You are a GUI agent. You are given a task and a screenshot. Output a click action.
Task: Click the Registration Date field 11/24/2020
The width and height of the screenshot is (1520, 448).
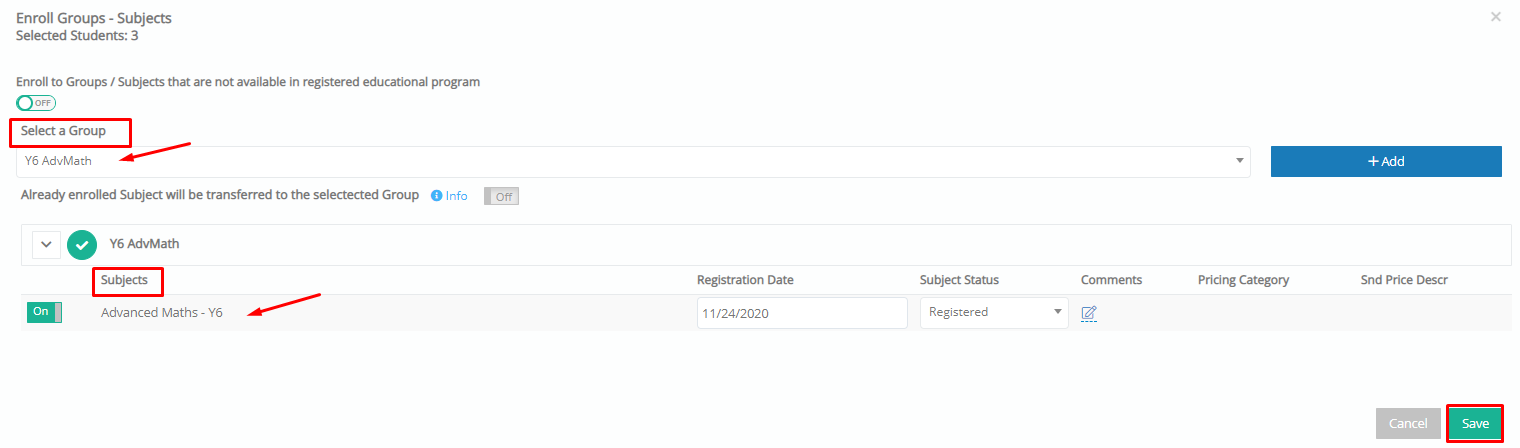tap(802, 313)
